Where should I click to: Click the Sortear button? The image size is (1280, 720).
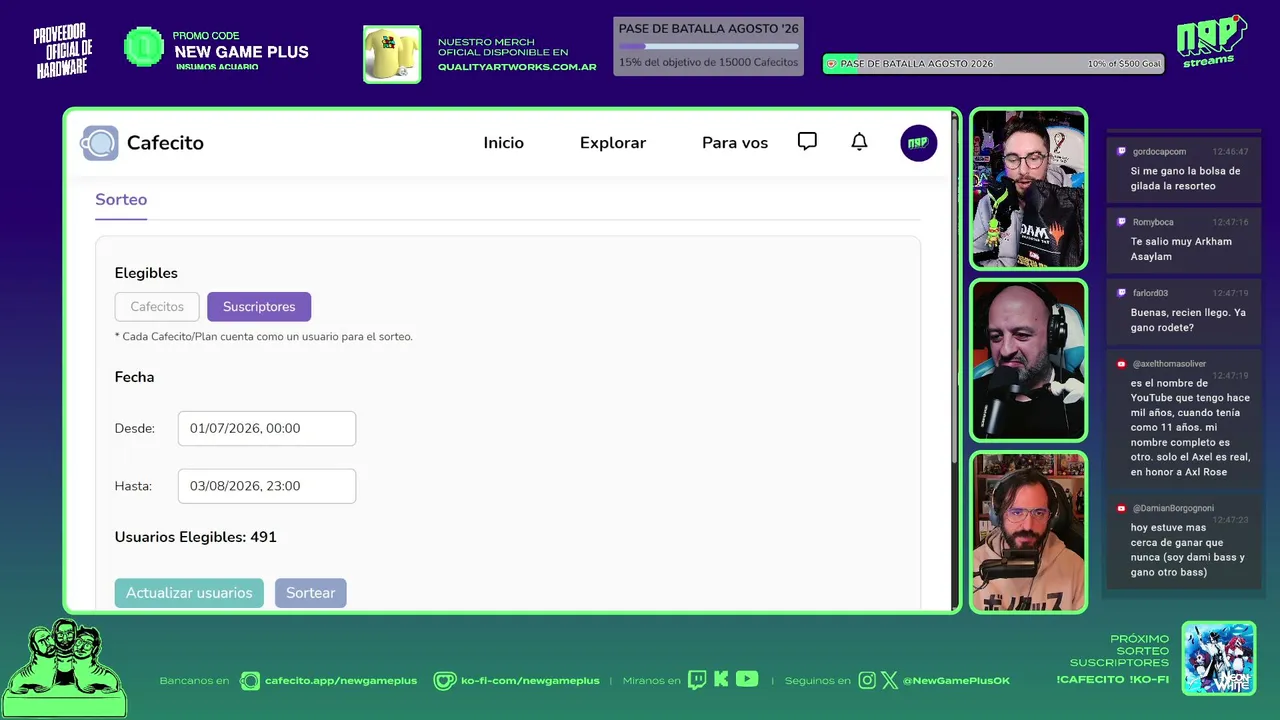311,593
